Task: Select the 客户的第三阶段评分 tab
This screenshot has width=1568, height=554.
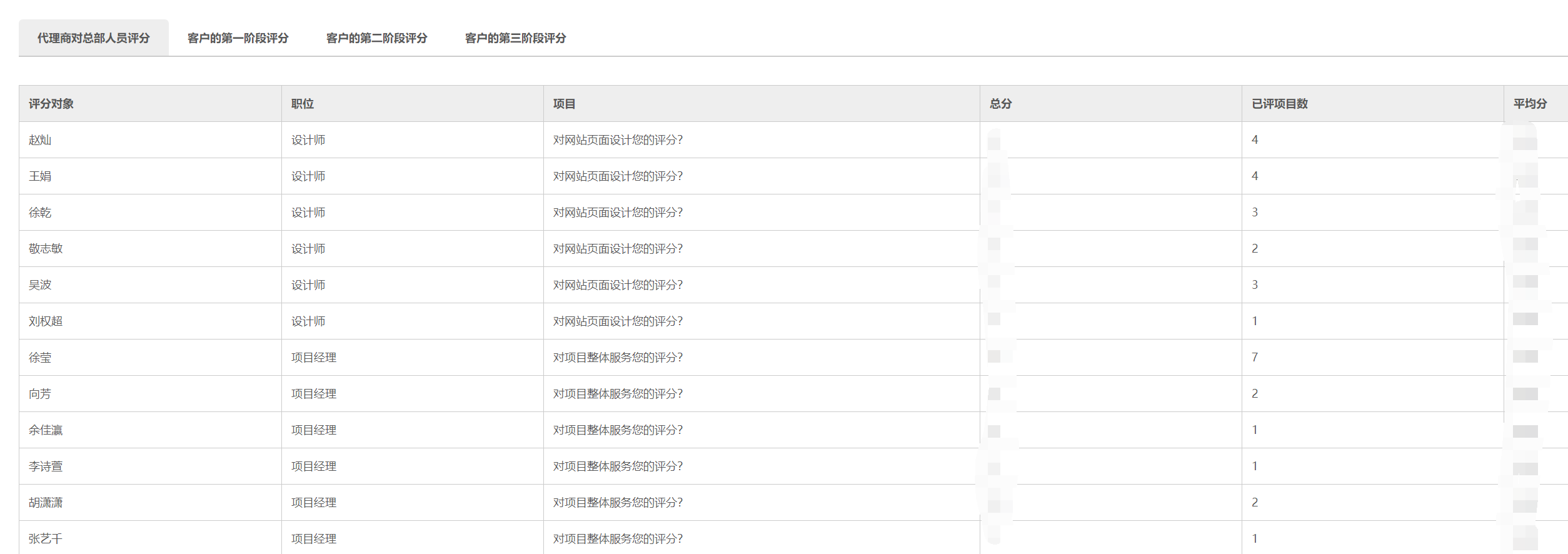Action: [x=515, y=38]
